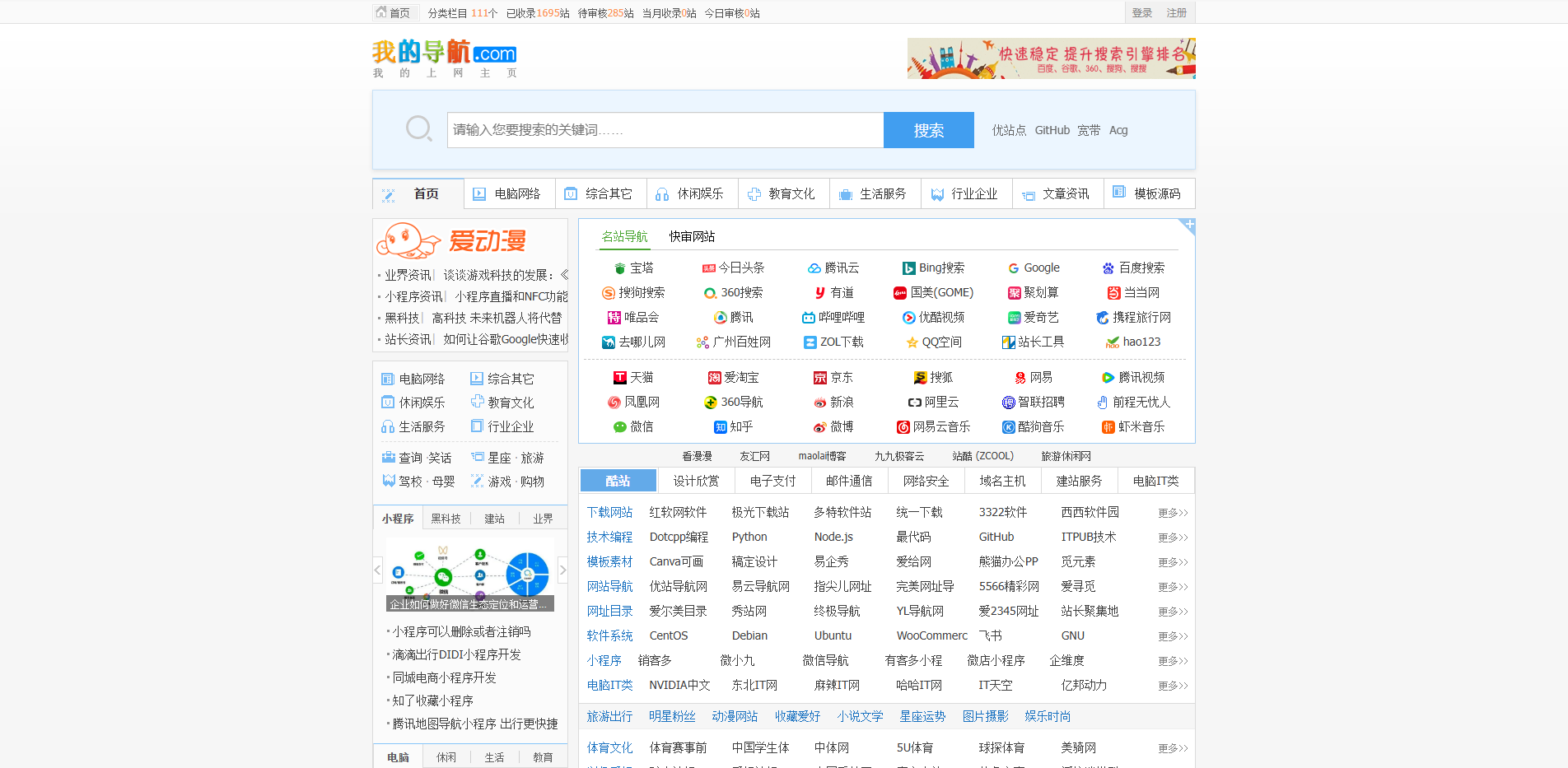Open the 设计欣赏 tab
The width and height of the screenshot is (1568, 768).
(x=696, y=481)
